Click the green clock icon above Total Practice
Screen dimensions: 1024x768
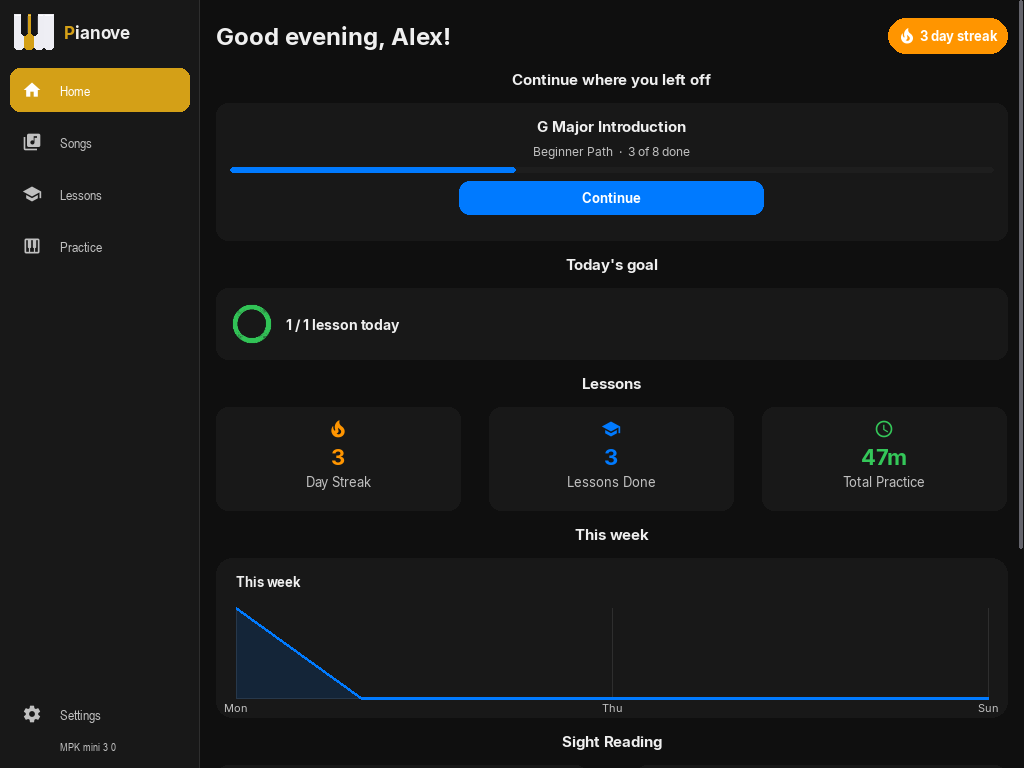click(884, 429)
